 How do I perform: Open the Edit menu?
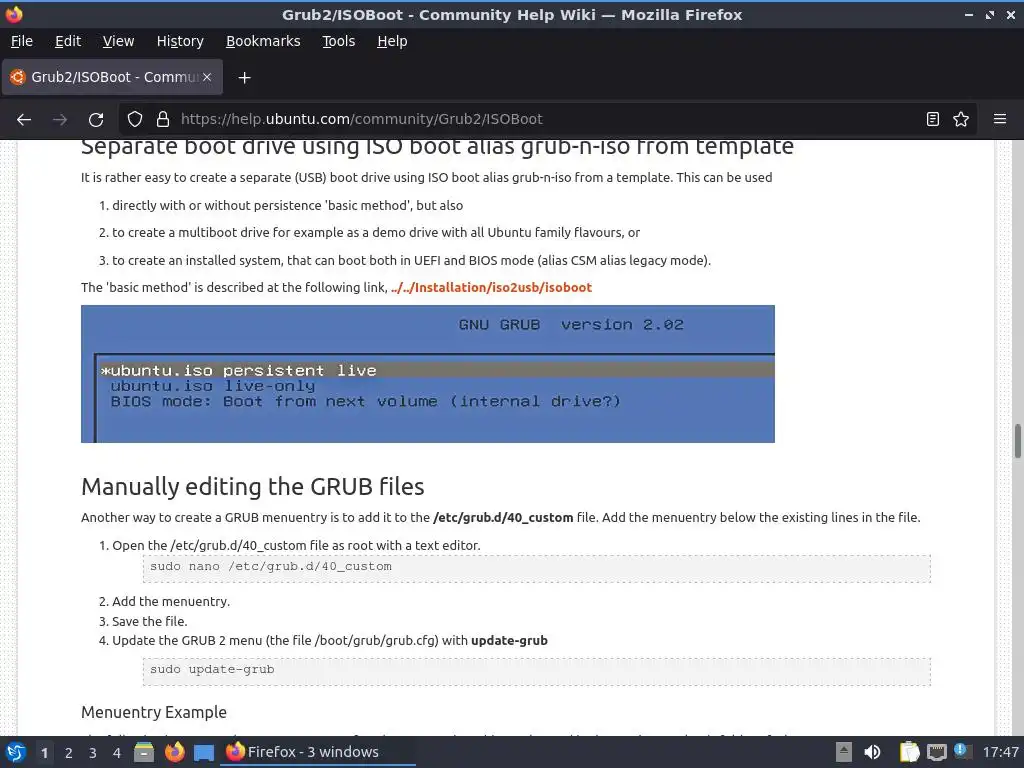coord(68,41)
